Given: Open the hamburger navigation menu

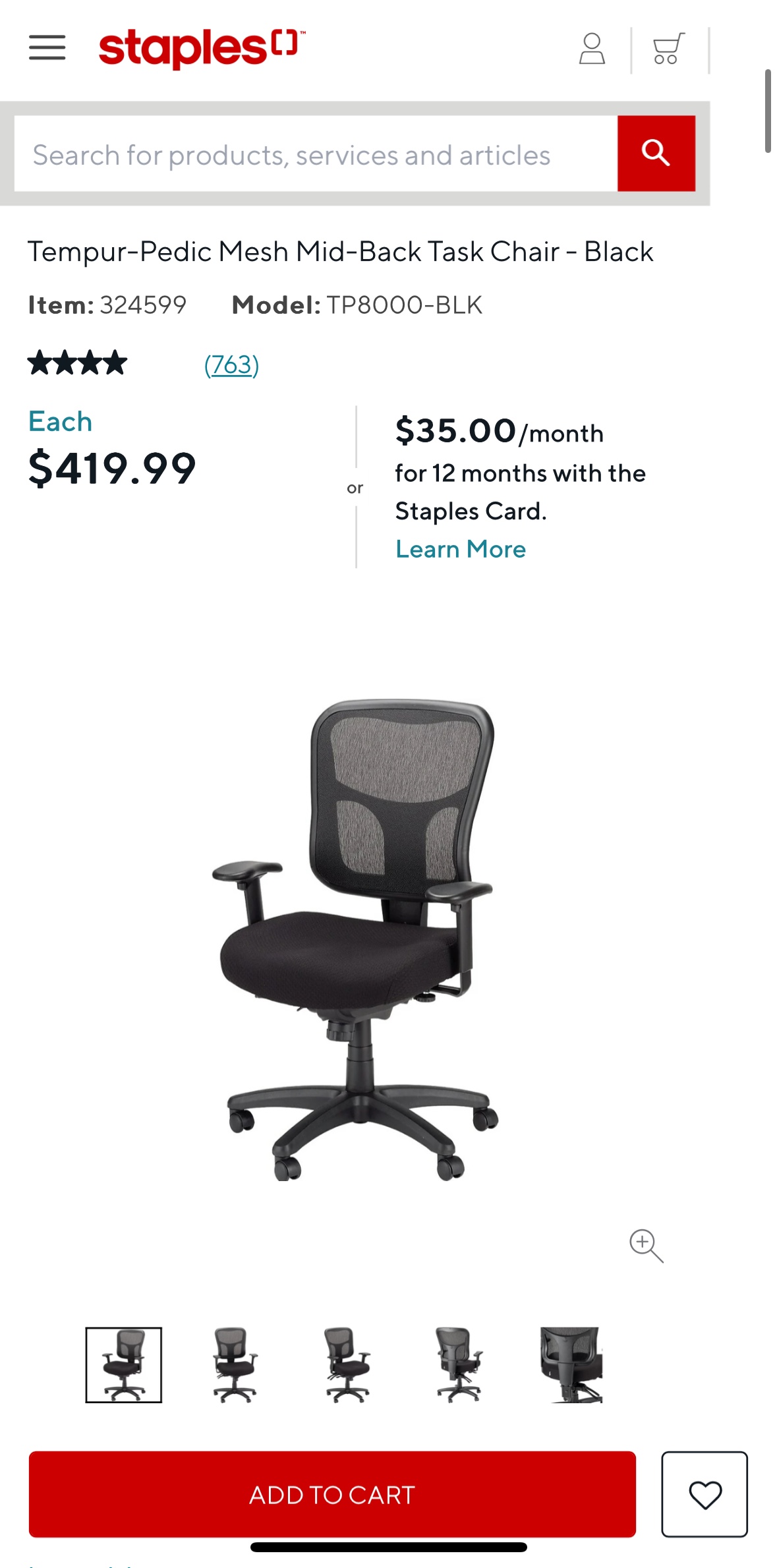Looking at the screenshot, I should pos(47,47).
